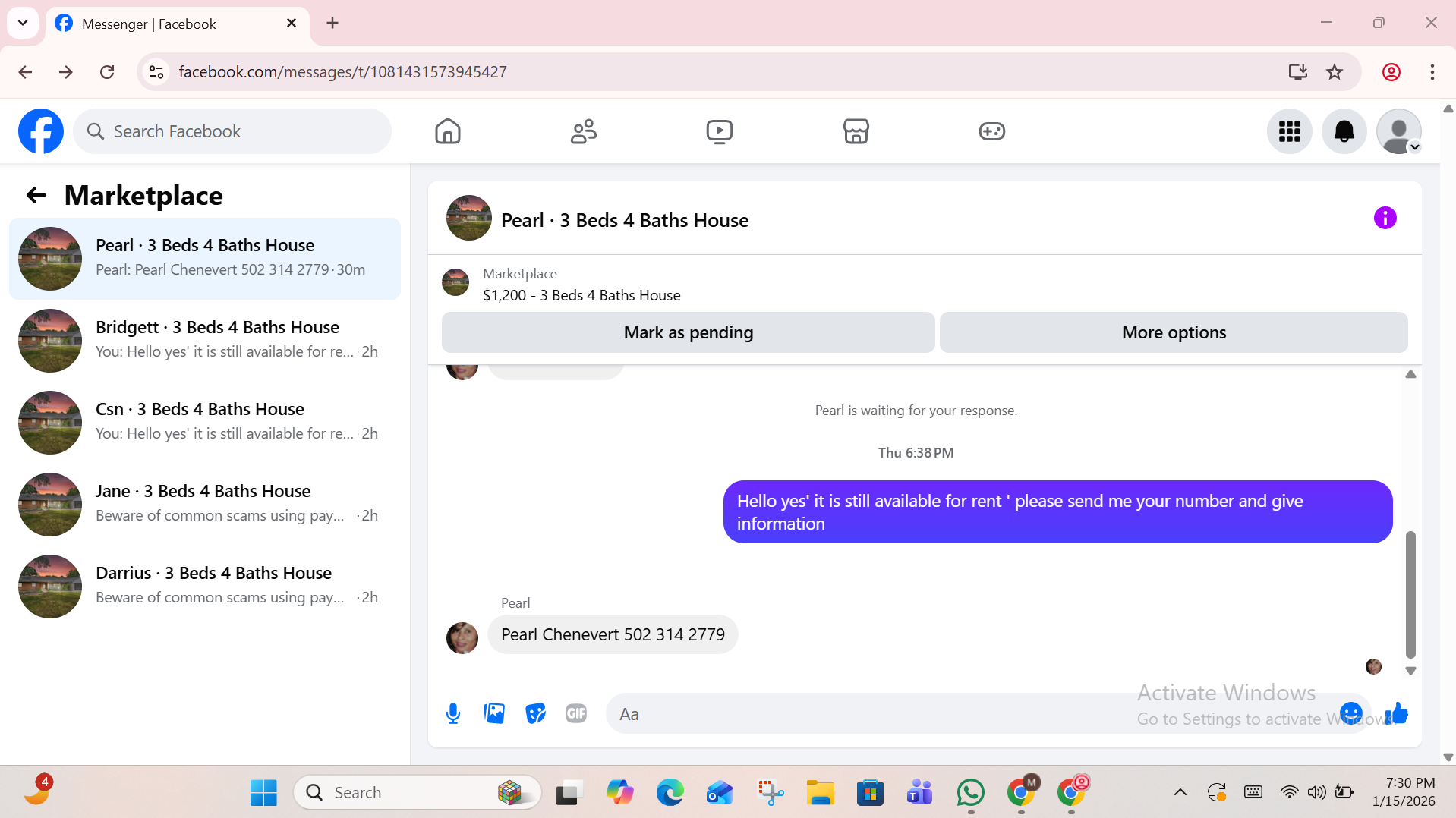Open install app icon in address bar
Image resolution: width=1456 pixels, height=818 pixels.
[x=1298, y=72]
